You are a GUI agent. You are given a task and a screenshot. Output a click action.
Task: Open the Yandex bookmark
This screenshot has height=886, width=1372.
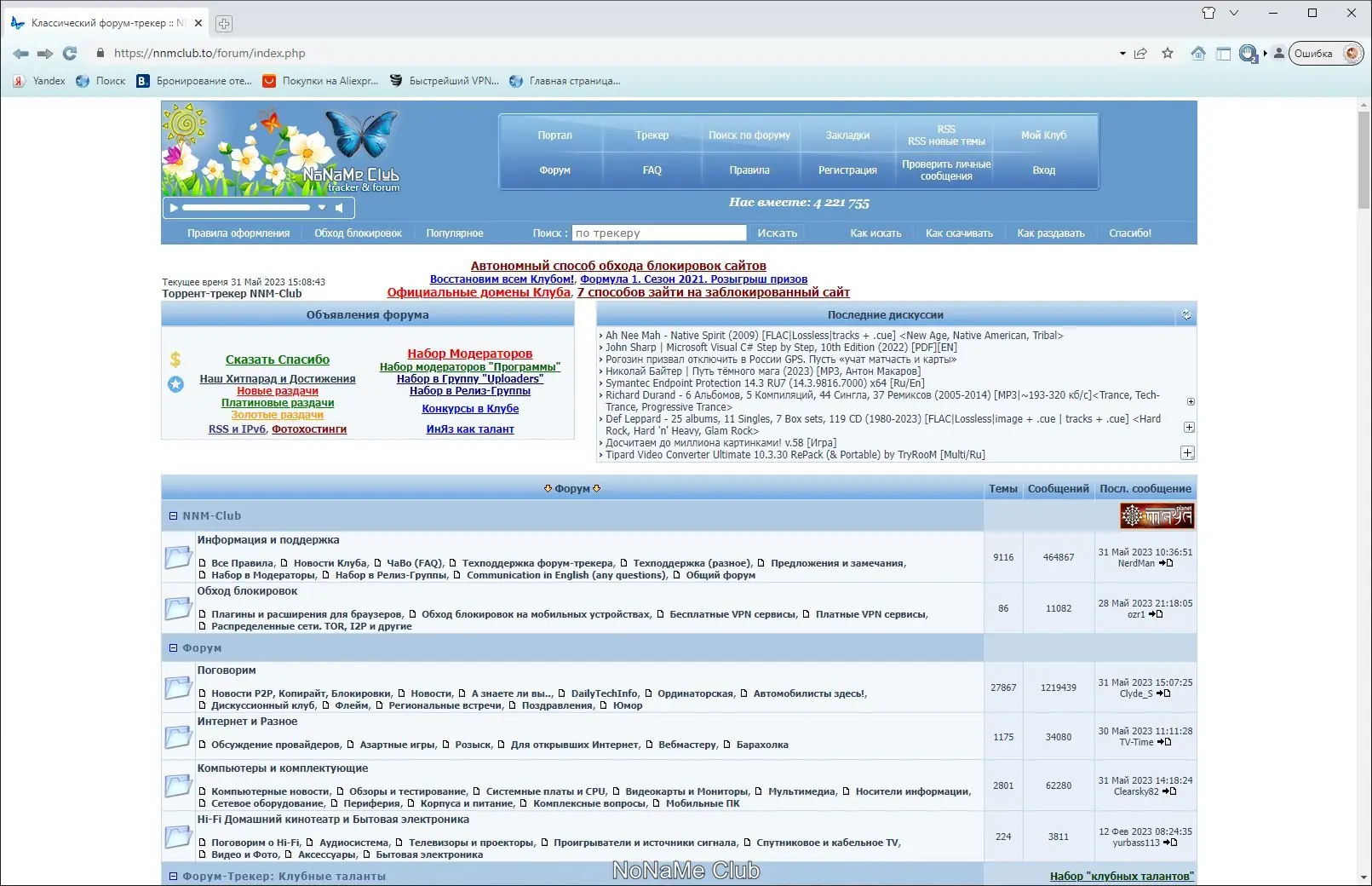[39, 81]
